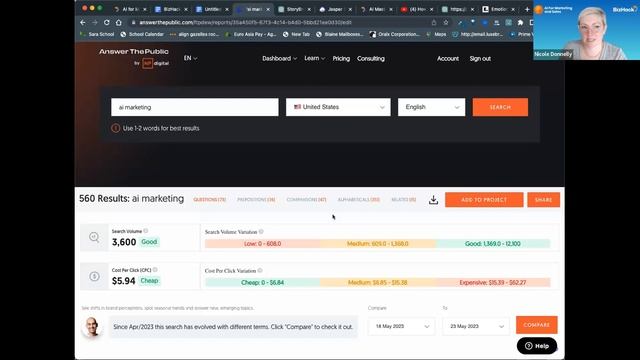This screenshot has height=360, width=640.
Task: Click the Search Volume info icon
Action: [146, 231]
